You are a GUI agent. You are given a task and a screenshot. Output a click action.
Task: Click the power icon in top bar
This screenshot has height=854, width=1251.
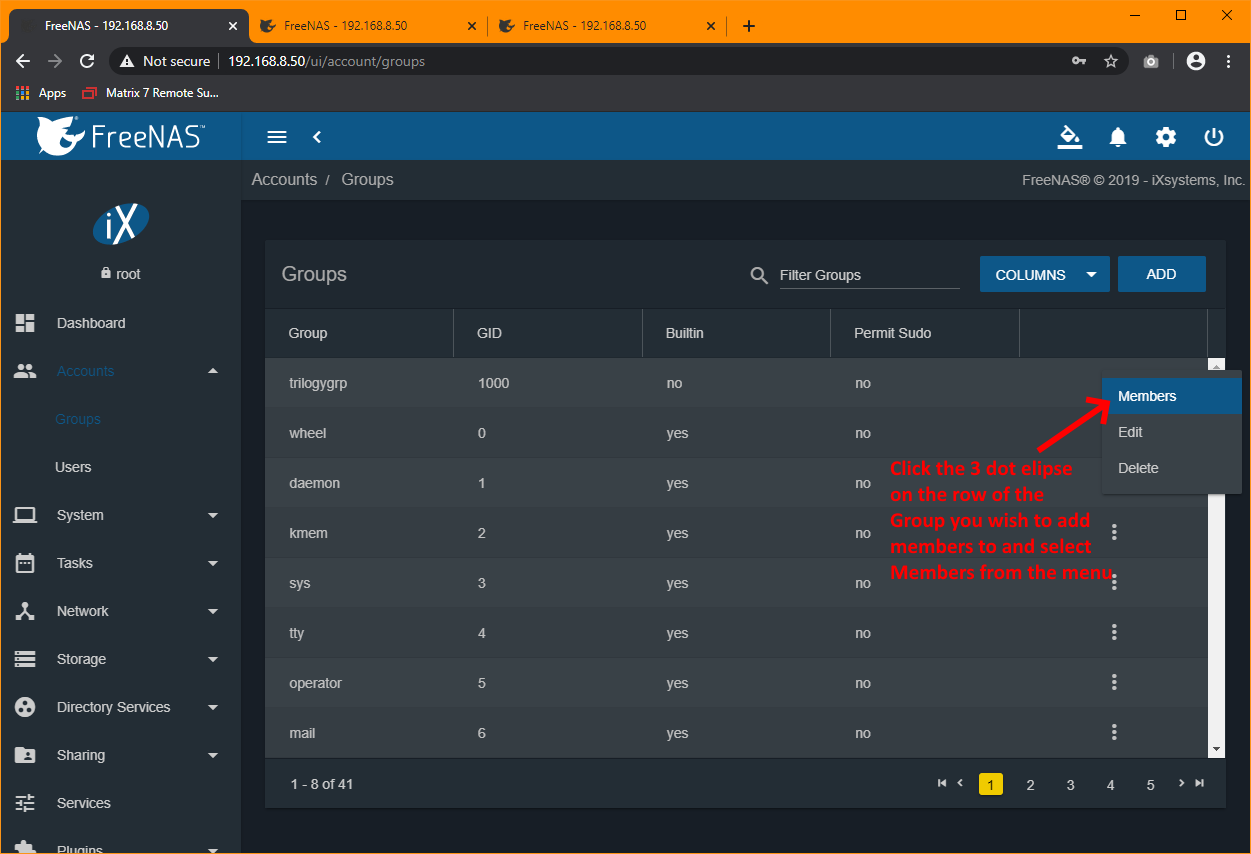(1214, 137)
